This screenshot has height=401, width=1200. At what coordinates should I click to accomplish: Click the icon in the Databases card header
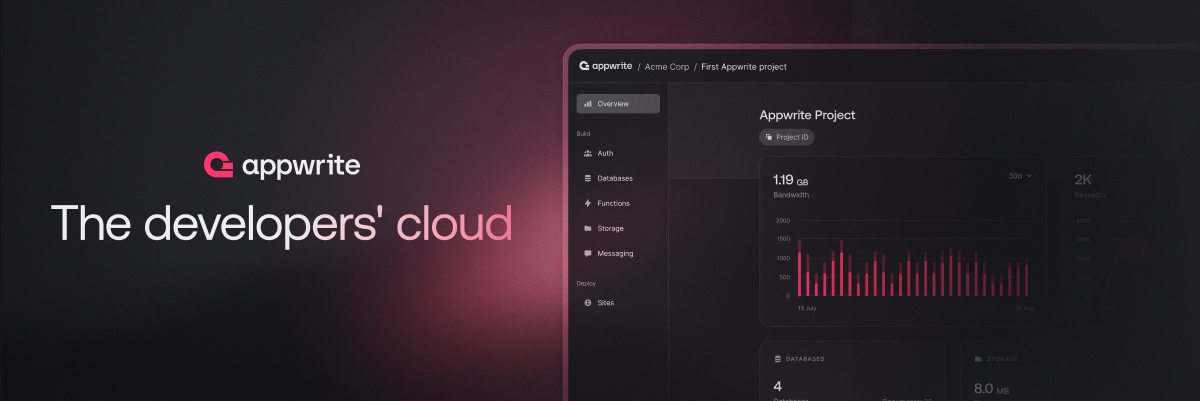coord(777,358)
